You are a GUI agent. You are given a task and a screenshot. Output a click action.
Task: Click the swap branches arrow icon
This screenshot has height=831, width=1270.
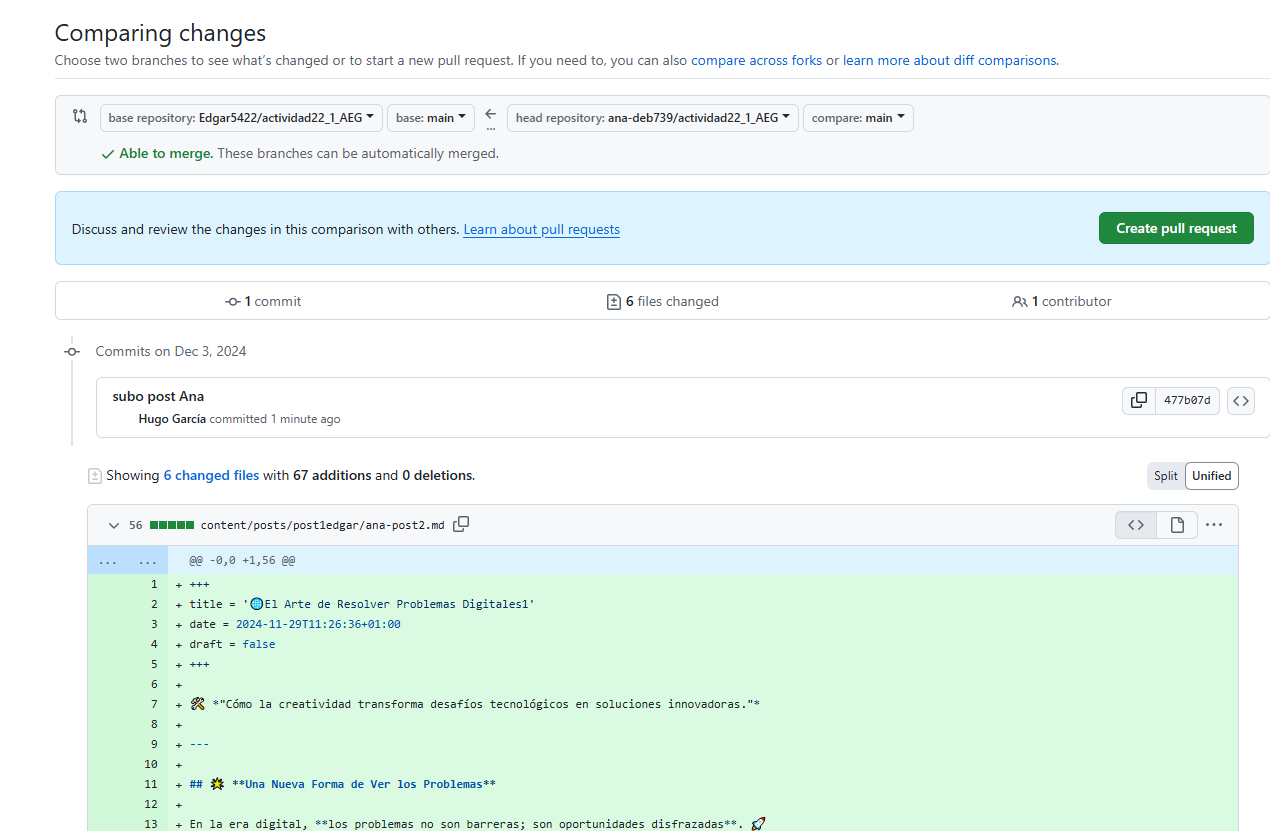(490, 118)
